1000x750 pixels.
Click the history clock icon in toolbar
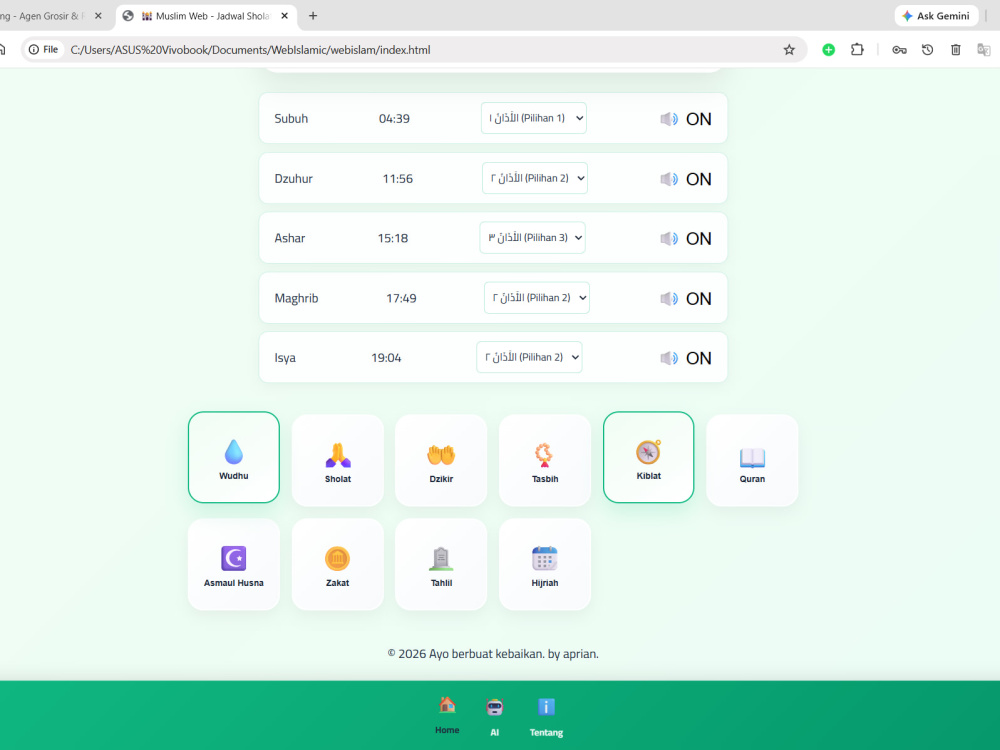927,50
